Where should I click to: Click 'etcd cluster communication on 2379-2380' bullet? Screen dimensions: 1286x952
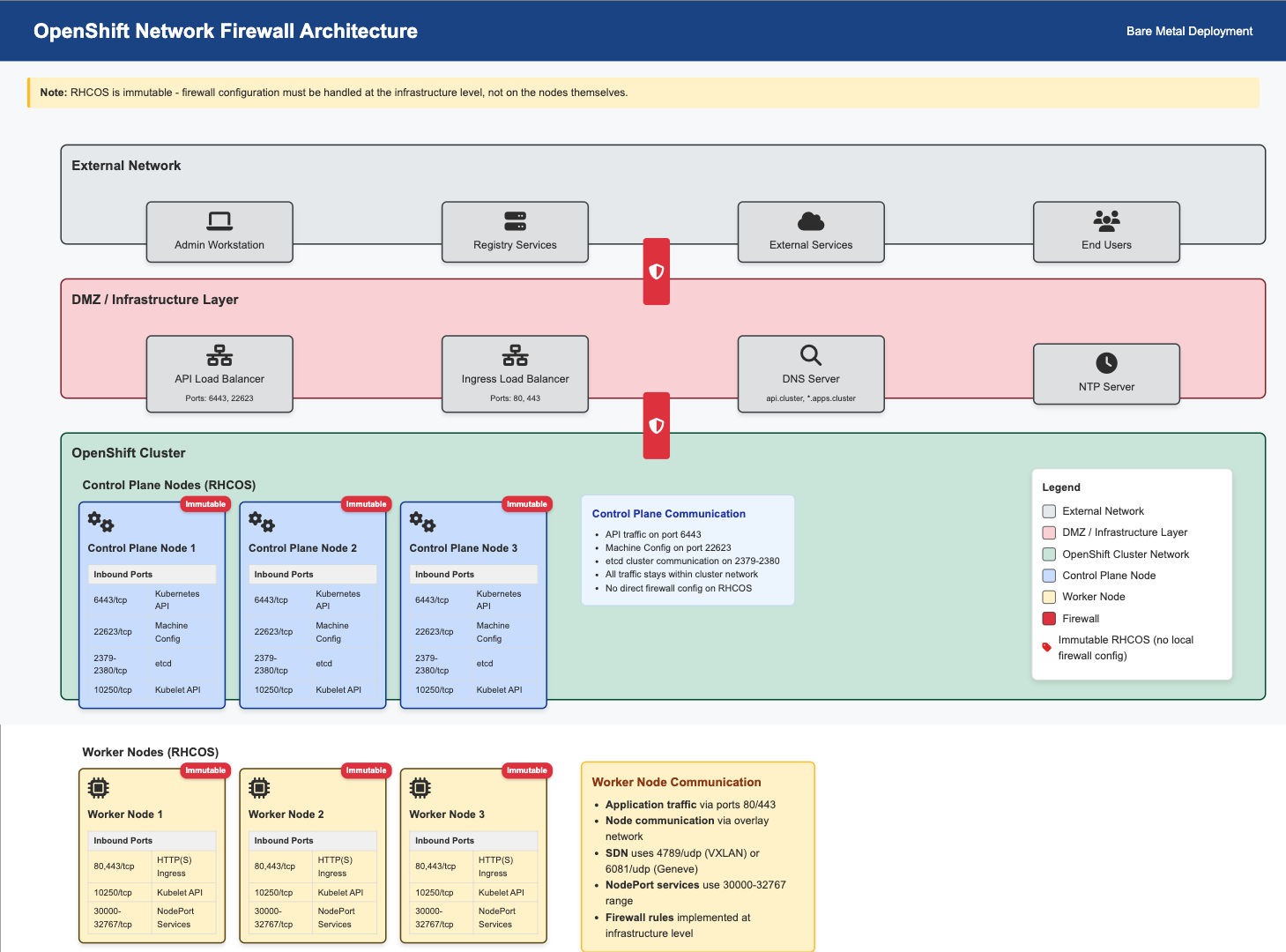(x=692, y=561)
